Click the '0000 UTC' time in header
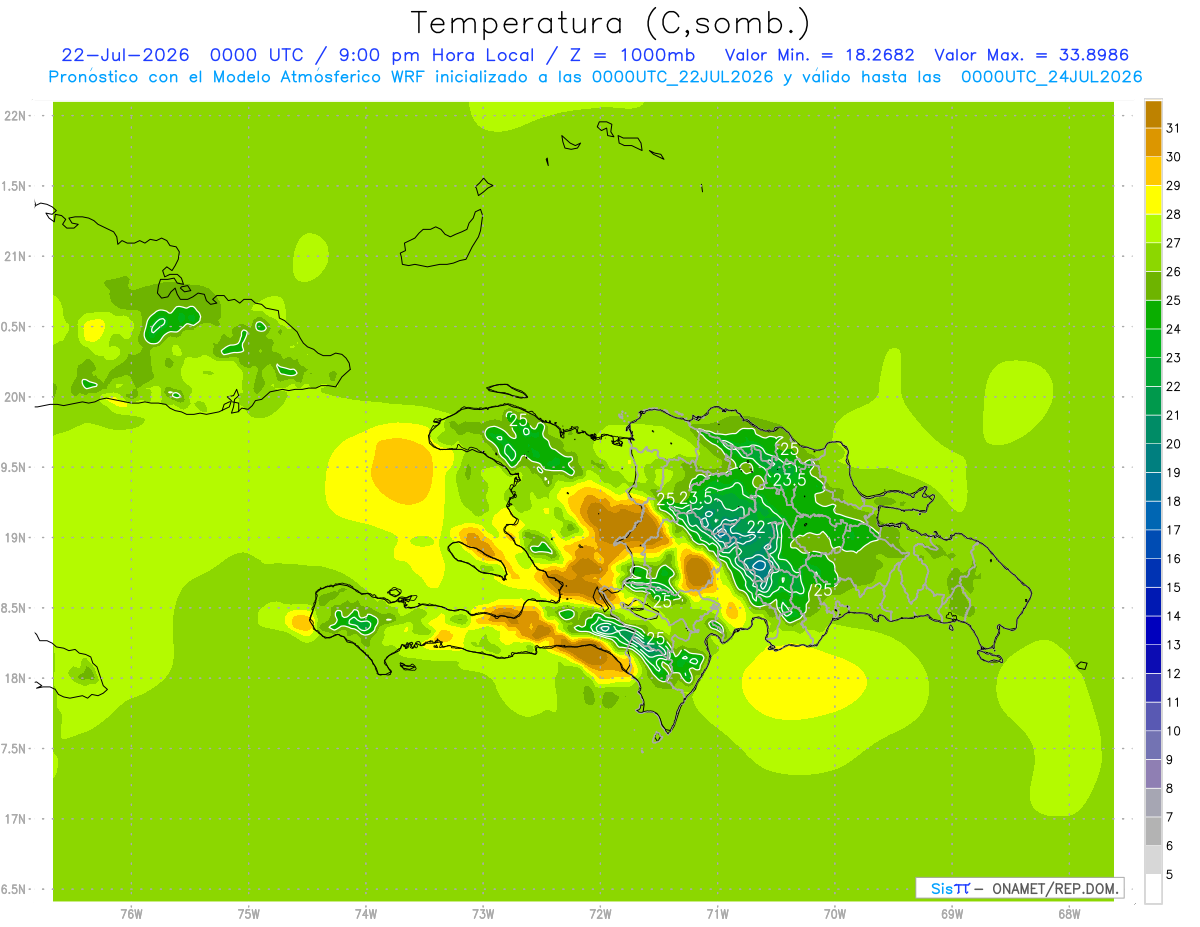The height and width of the screenshot is (927, 1200). coord(255,55)
